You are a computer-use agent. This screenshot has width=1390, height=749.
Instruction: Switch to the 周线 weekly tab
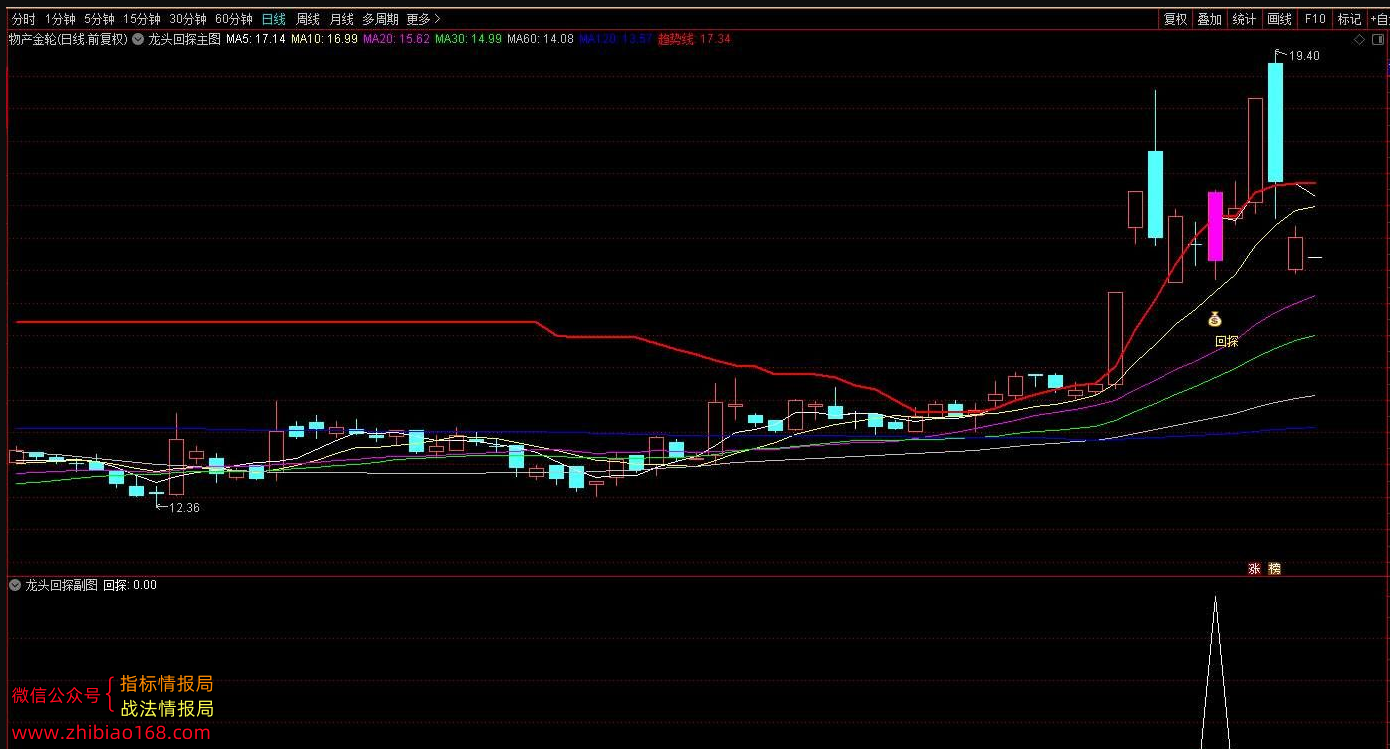coord(308,19)
